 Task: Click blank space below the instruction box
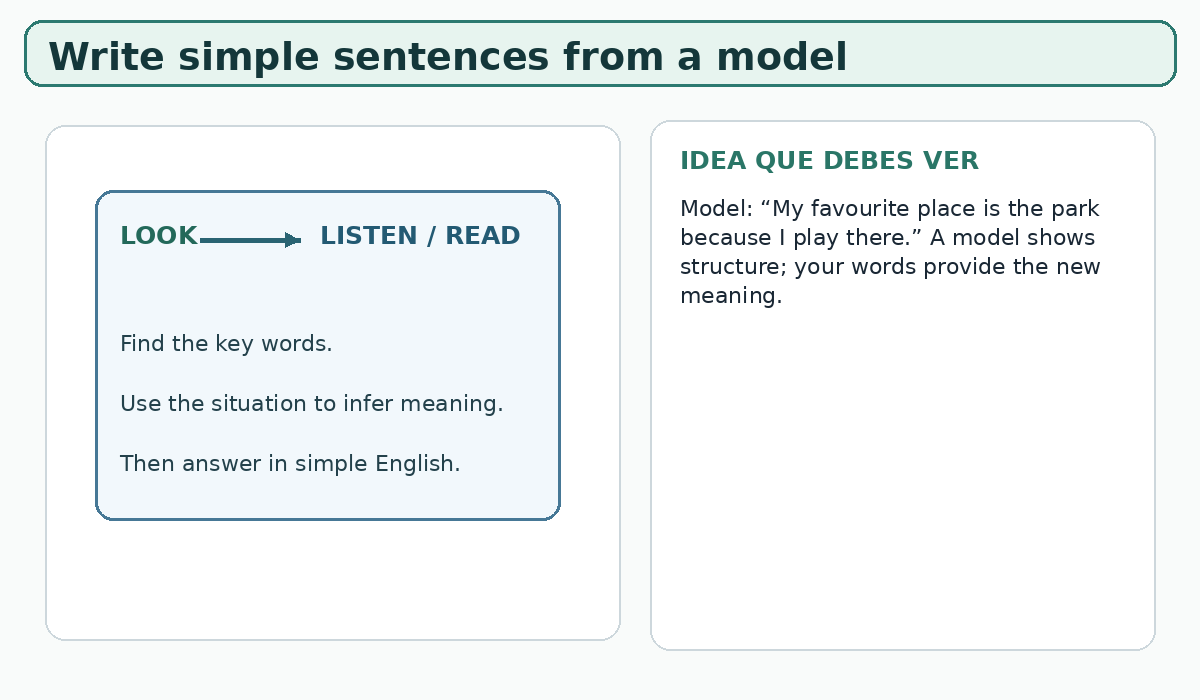(333, 580)
